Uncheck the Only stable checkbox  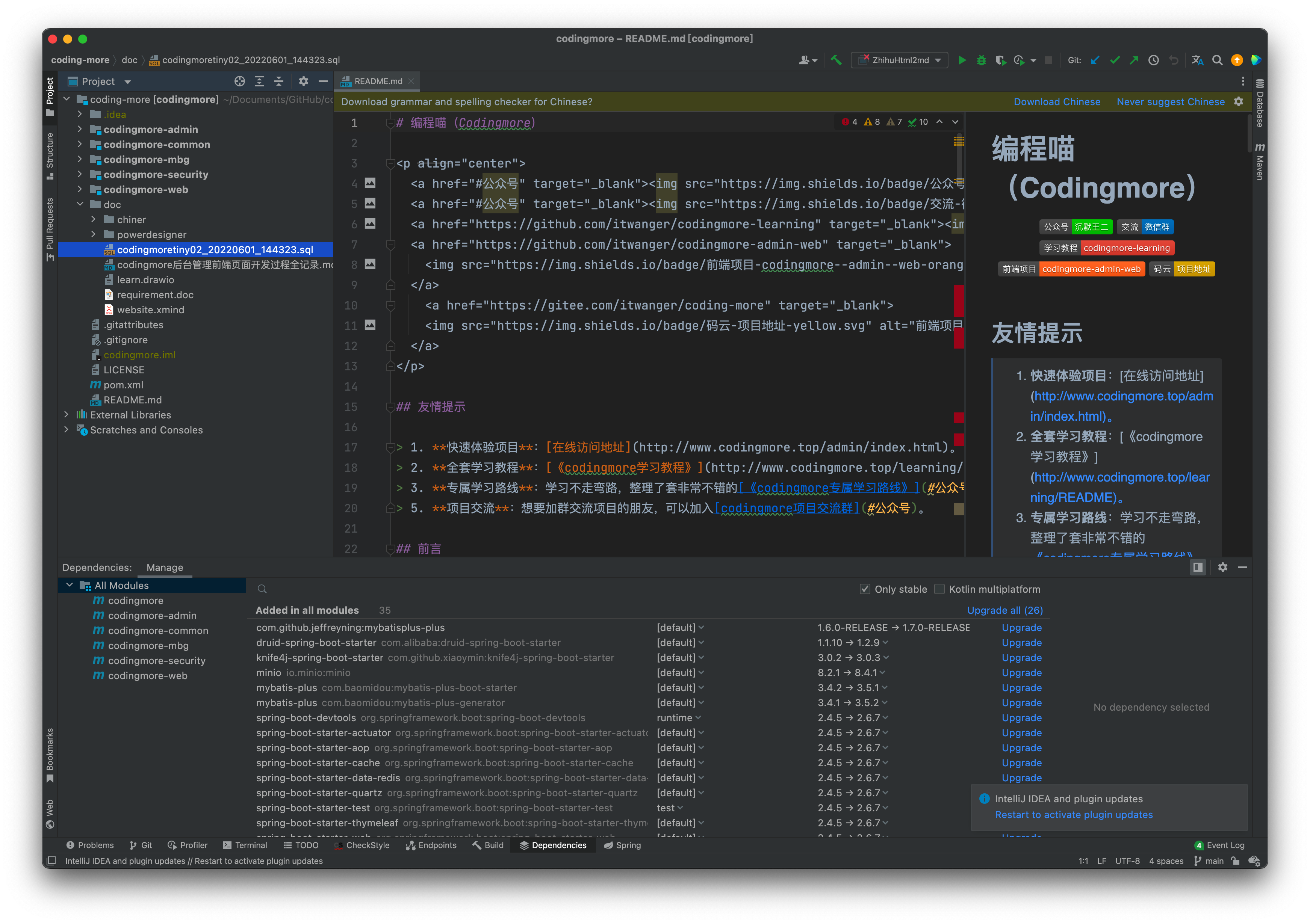[865, 589]
